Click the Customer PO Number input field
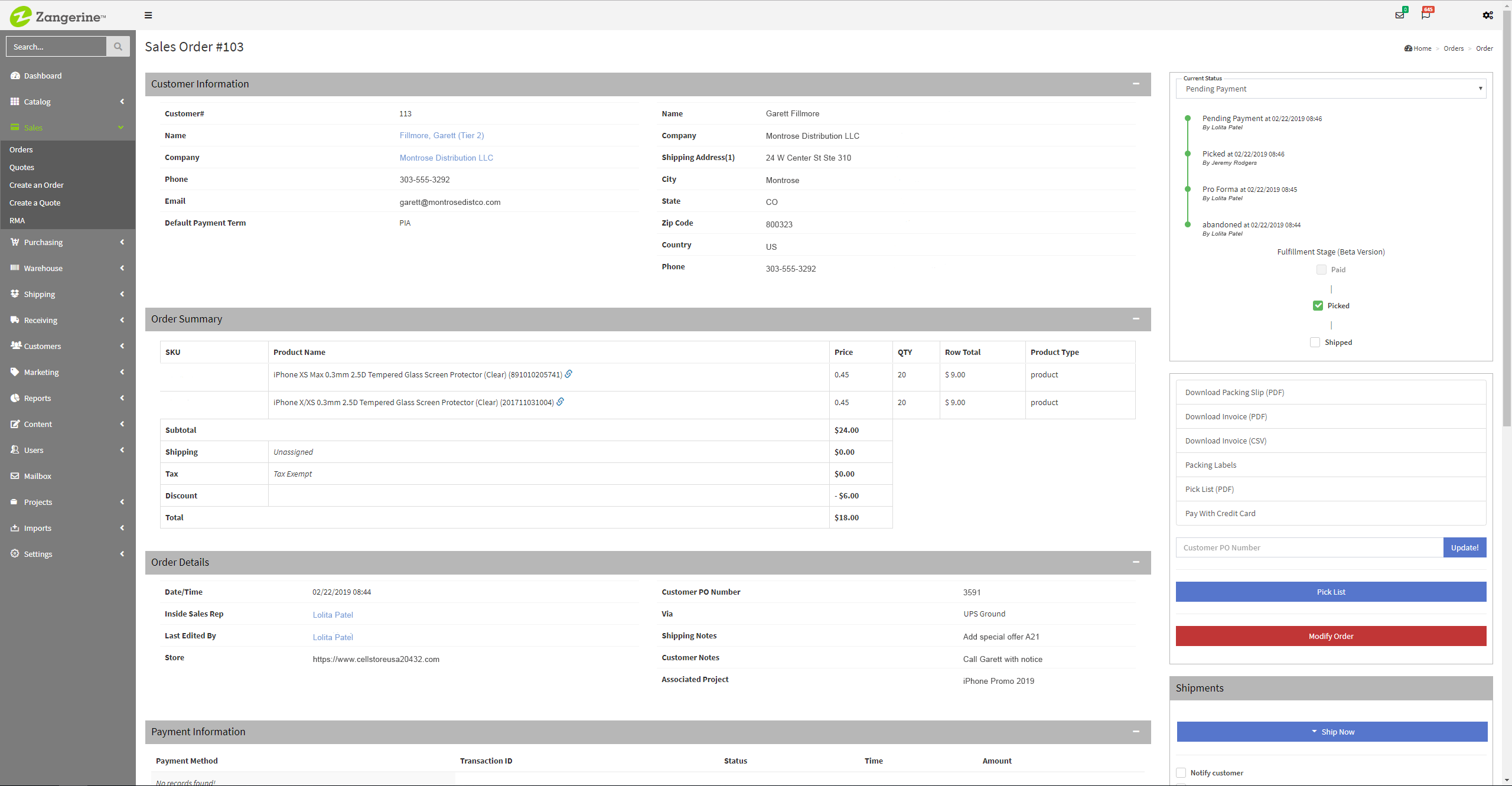This screenshot has height=786, width=1512. tap(1309, 547)
